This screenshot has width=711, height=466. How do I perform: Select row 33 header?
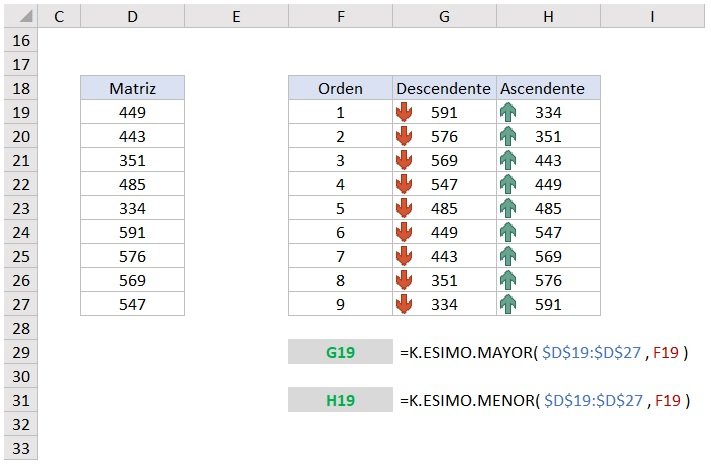click(x=21, y=448)
